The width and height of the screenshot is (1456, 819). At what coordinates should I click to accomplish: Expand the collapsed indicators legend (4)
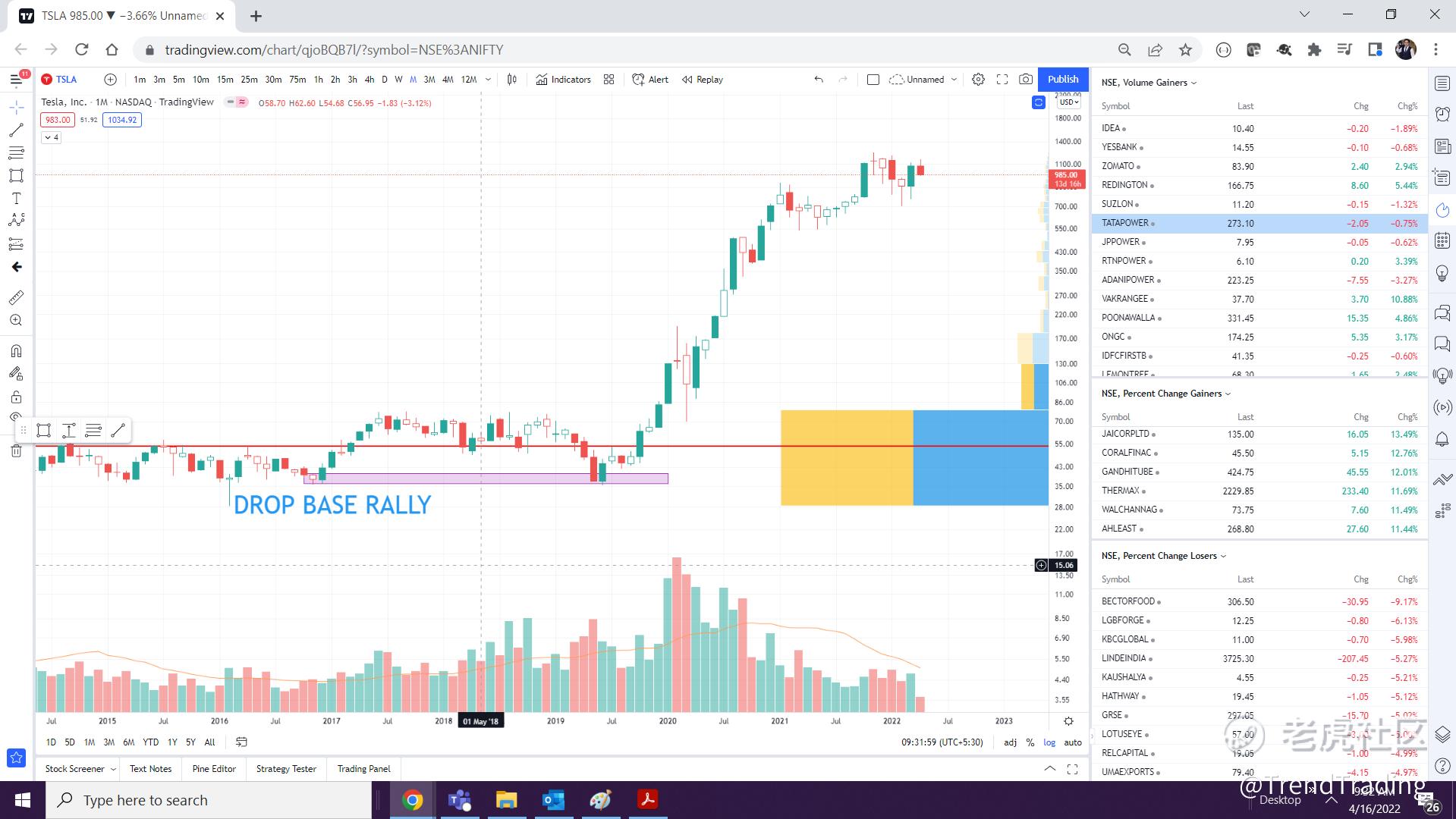pyautogui.click(x=51, y=137)
